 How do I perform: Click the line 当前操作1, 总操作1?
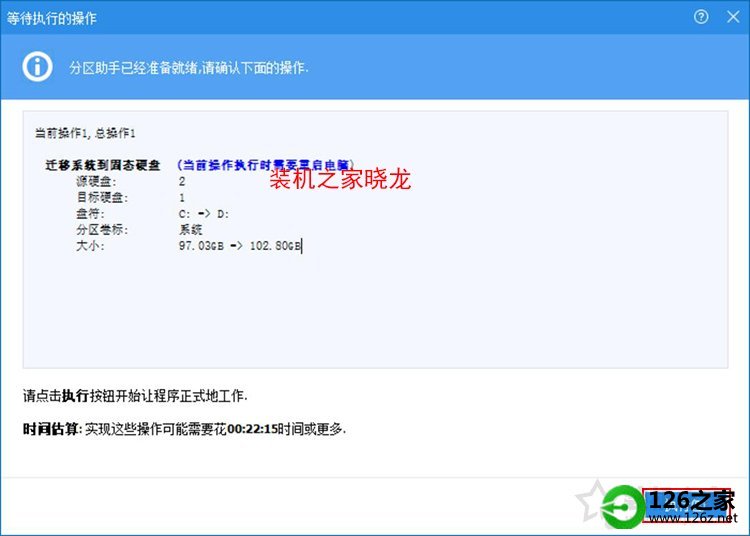(x=85, y=133)
